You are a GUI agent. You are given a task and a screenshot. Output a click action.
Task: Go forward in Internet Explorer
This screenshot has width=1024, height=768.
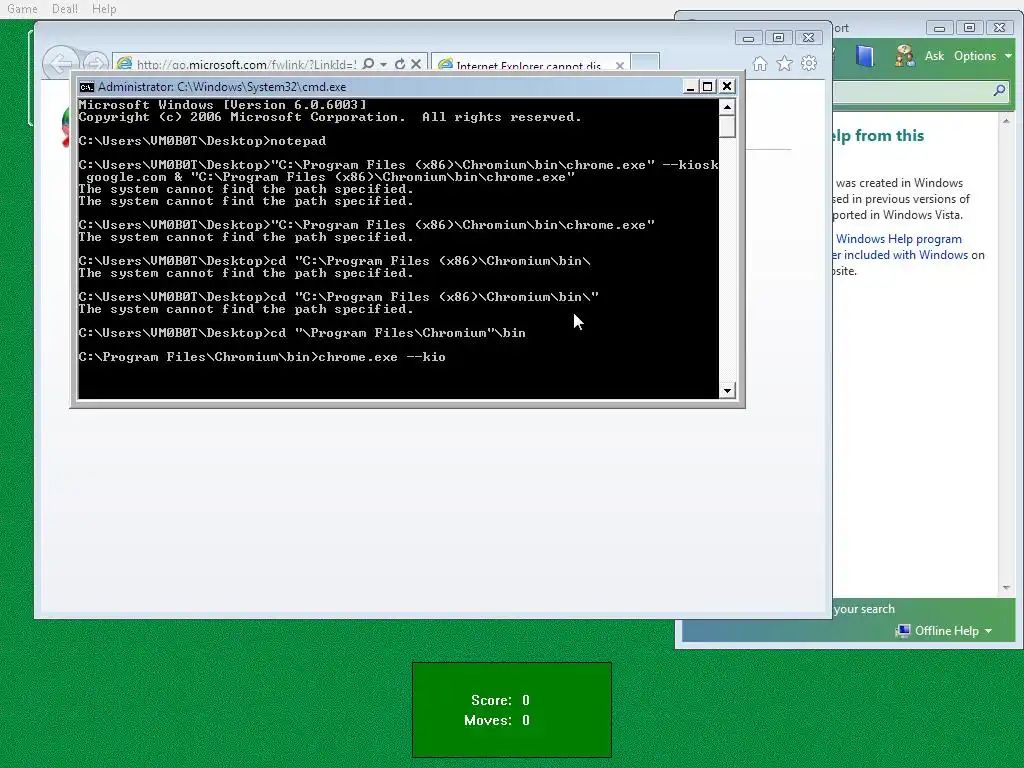pyautogui.click(x=96, y=63)
